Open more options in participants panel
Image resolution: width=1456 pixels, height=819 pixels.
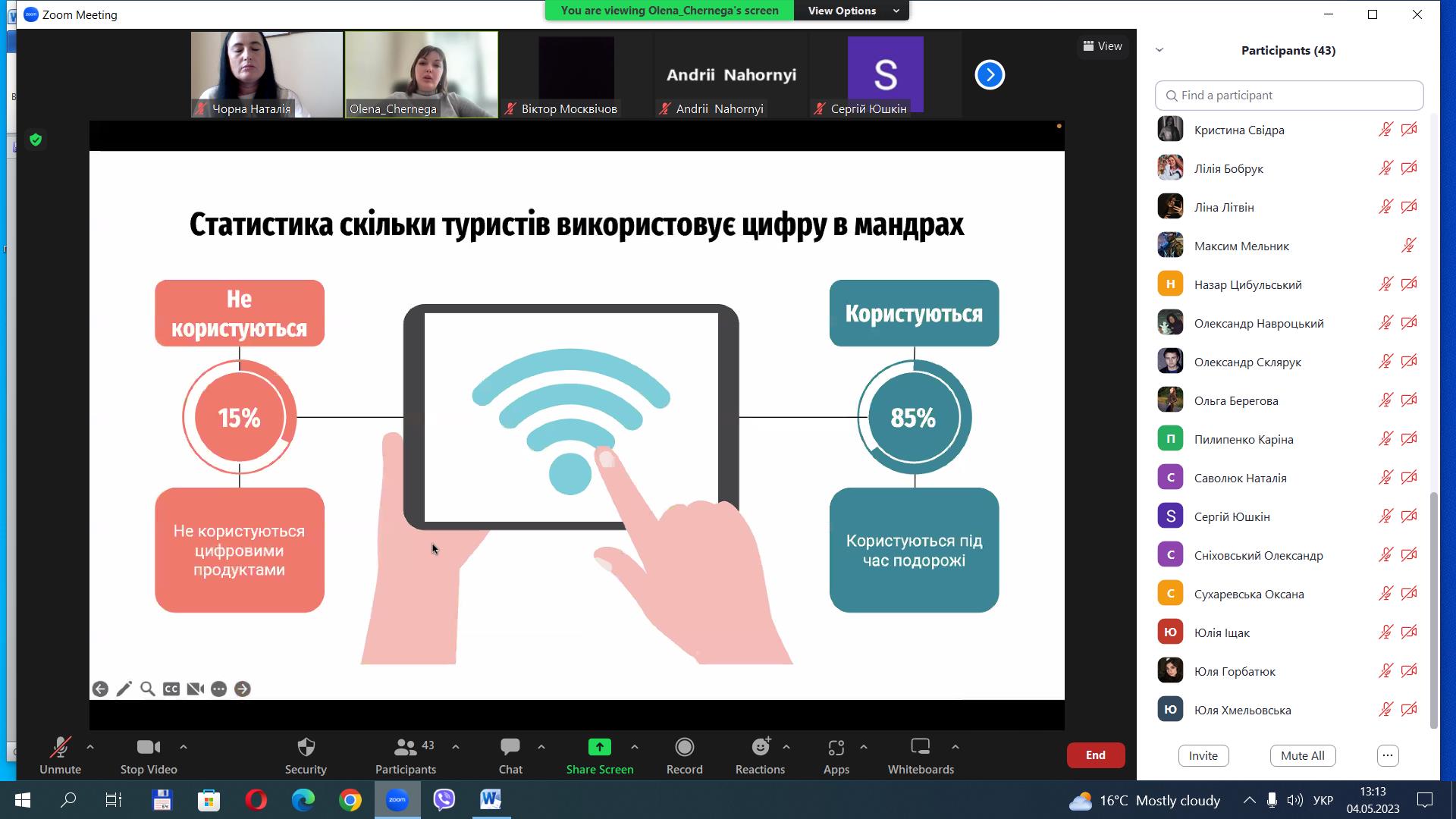tap(1387, 755)
